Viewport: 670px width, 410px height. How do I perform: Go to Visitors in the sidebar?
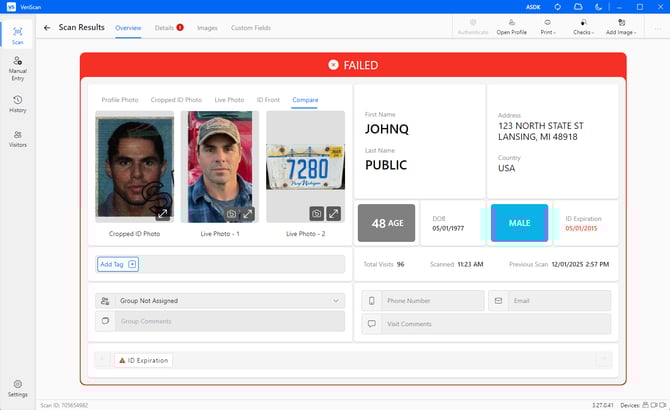pyautogui.click(x=17, y=138)
